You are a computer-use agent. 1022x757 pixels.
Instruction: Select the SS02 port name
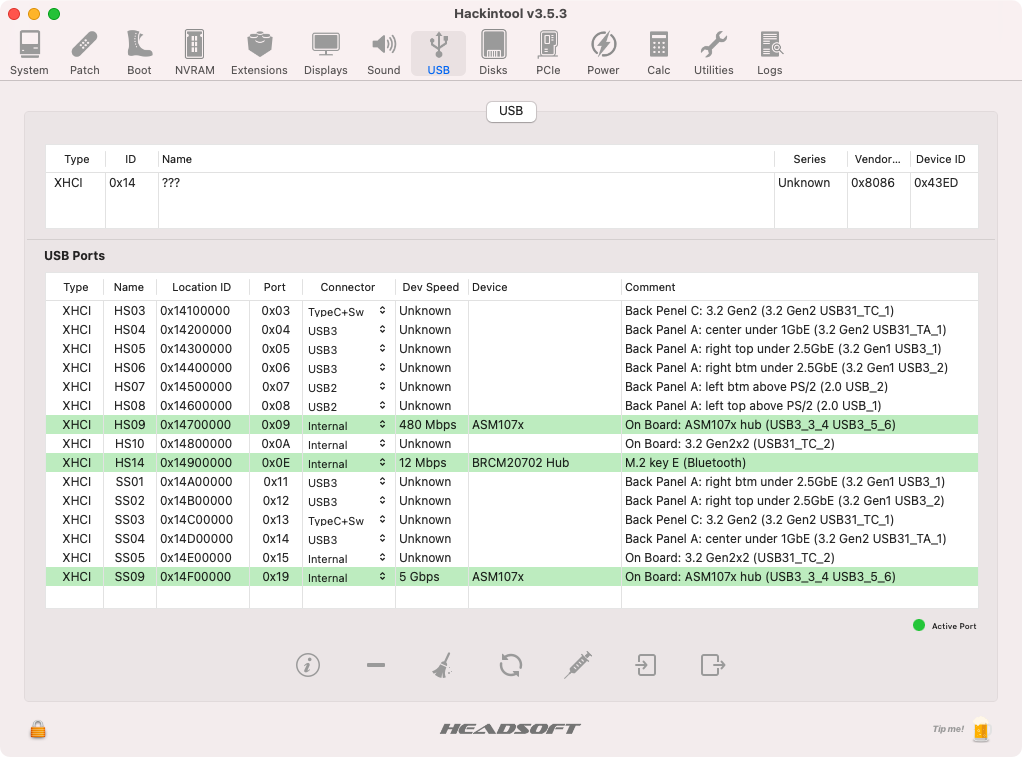(129, 501)
